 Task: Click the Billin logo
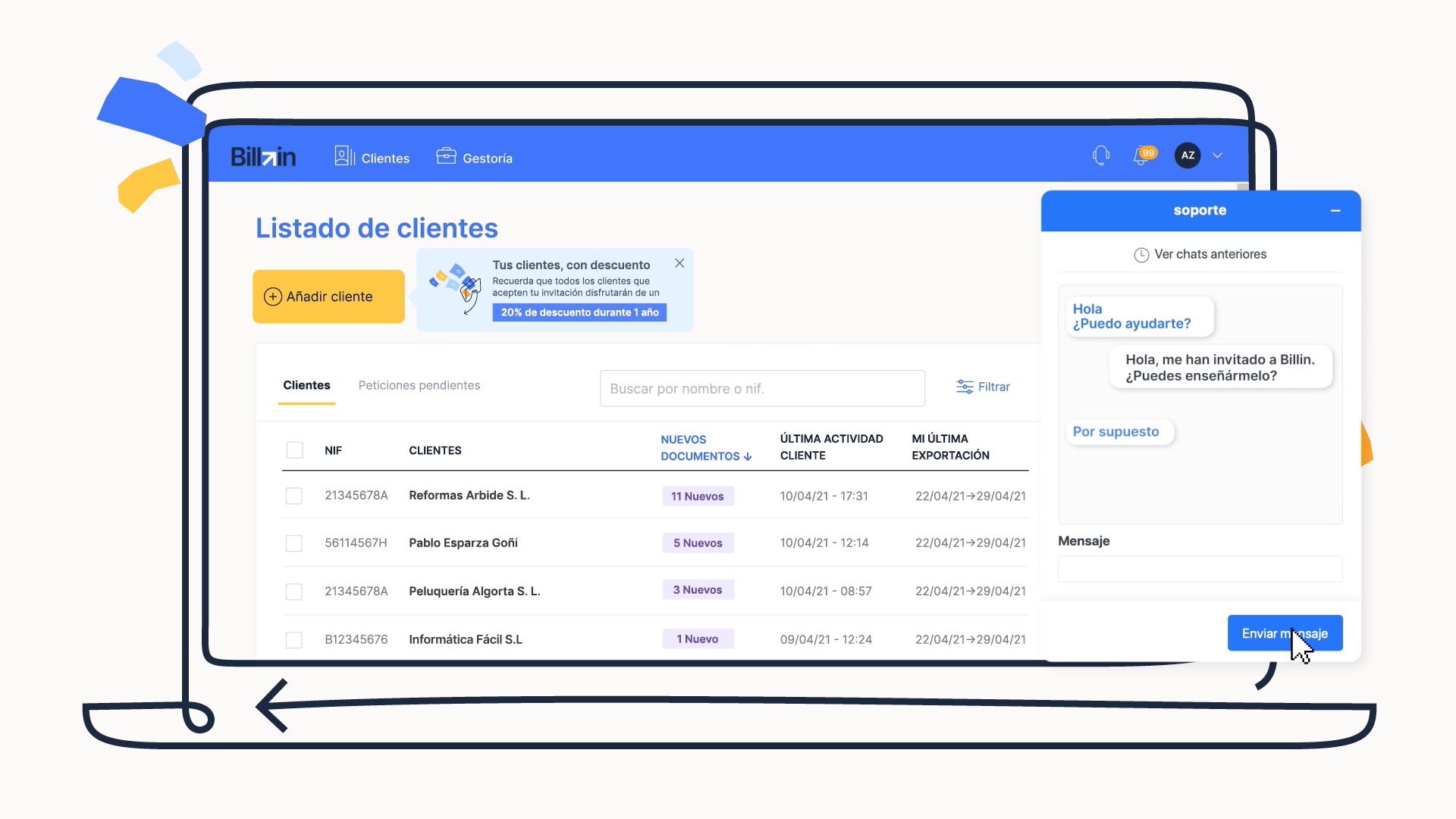click(263, 156)
